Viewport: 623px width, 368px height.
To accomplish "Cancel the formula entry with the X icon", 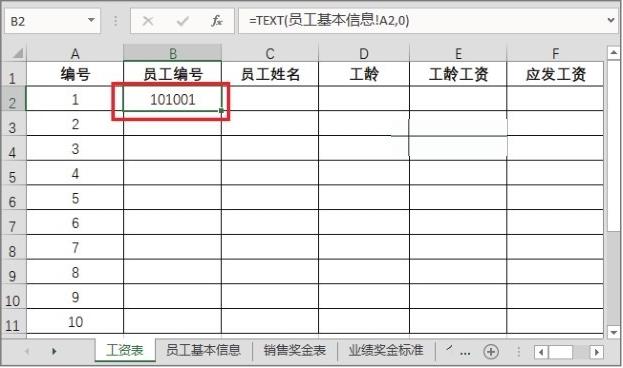I will (148, 21).
